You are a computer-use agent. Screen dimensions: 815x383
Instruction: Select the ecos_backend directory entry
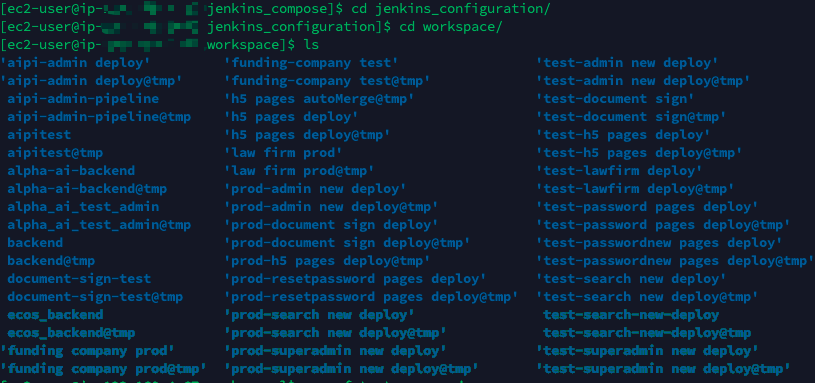tap(55, 315)
